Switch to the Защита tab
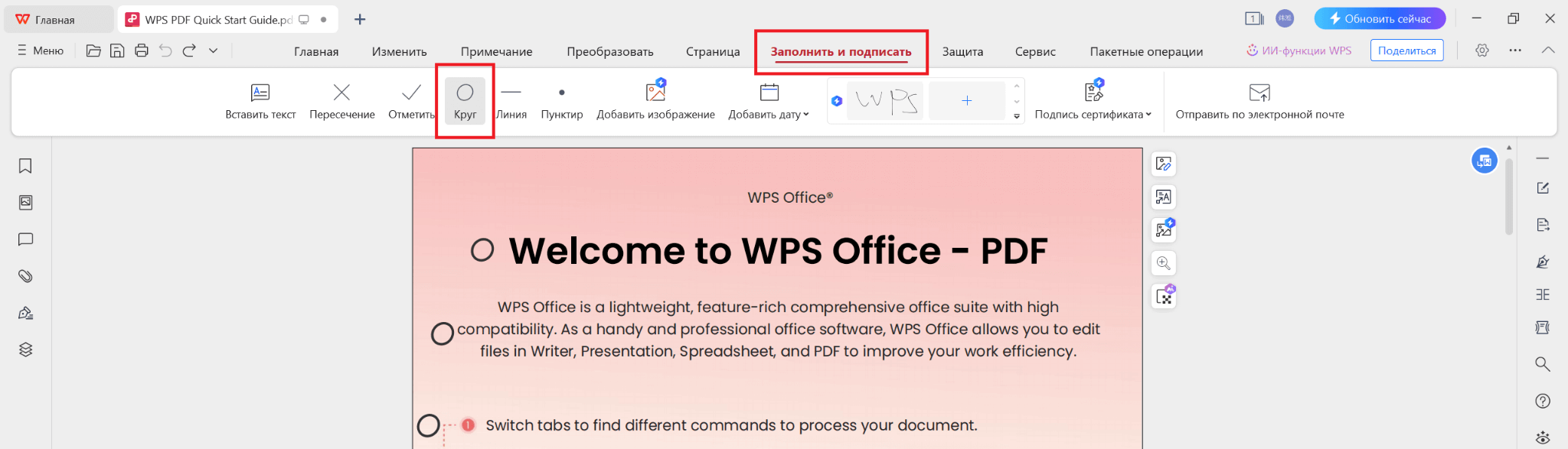Viewport: 1568px width, 449px height. coord(962,51)
